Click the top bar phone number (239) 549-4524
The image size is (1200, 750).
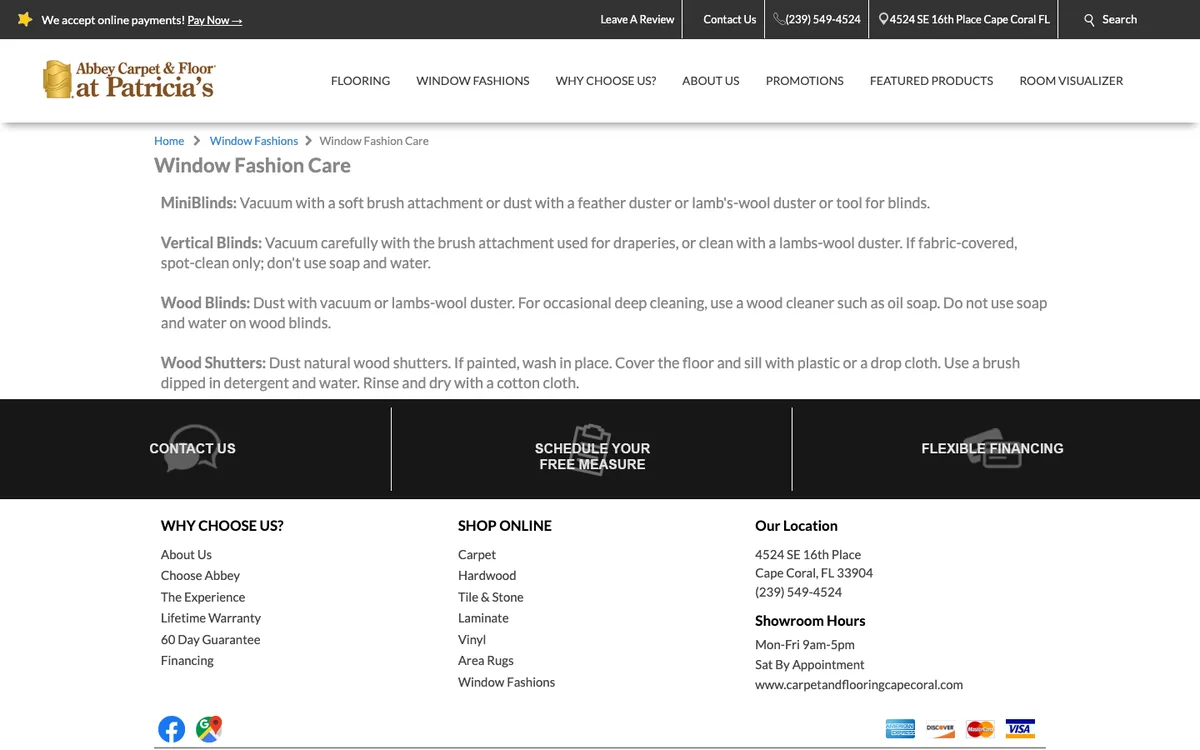coord(823,19)
